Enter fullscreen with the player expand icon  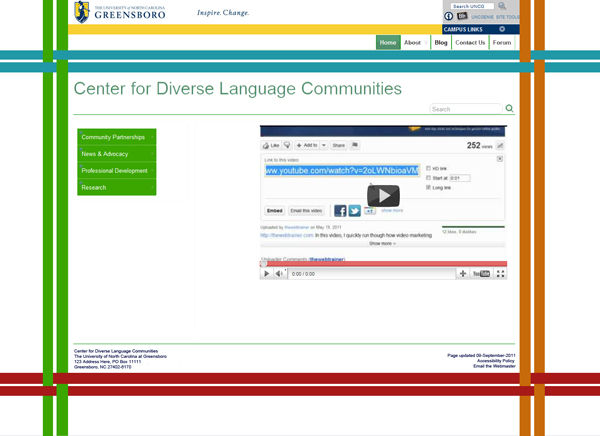pos(500,274)
